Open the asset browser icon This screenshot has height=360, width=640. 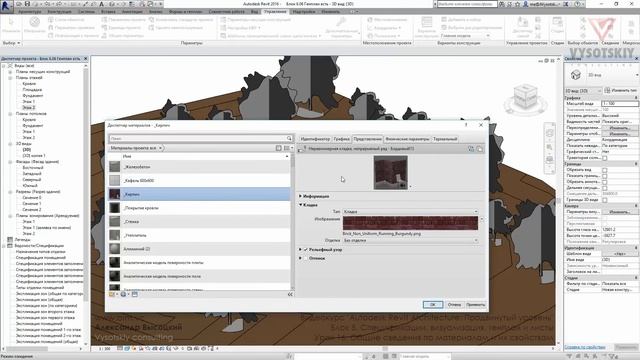135,294
